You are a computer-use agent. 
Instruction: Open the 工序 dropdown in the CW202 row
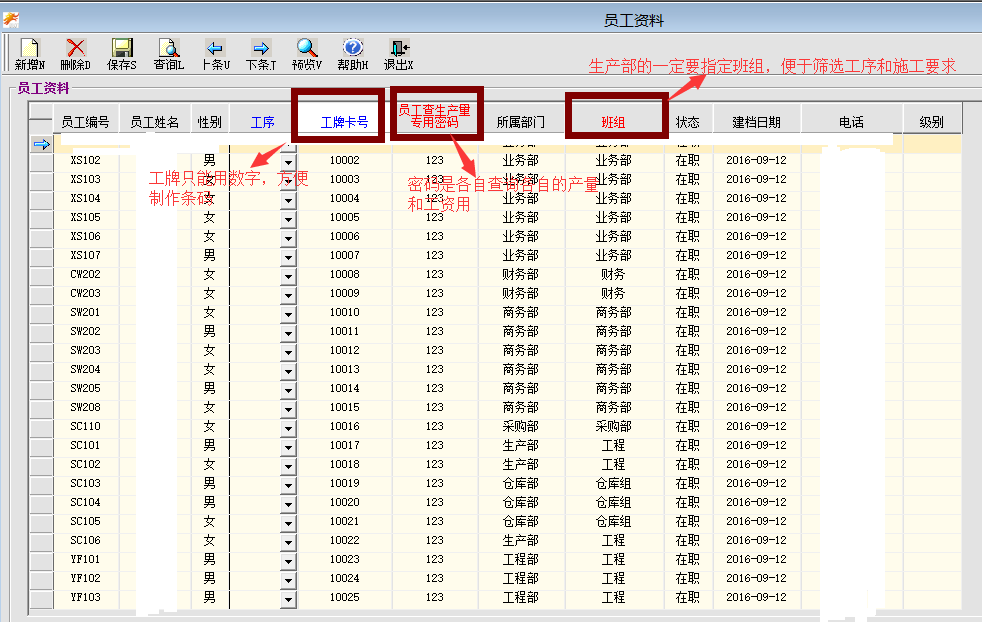(289, 275)
